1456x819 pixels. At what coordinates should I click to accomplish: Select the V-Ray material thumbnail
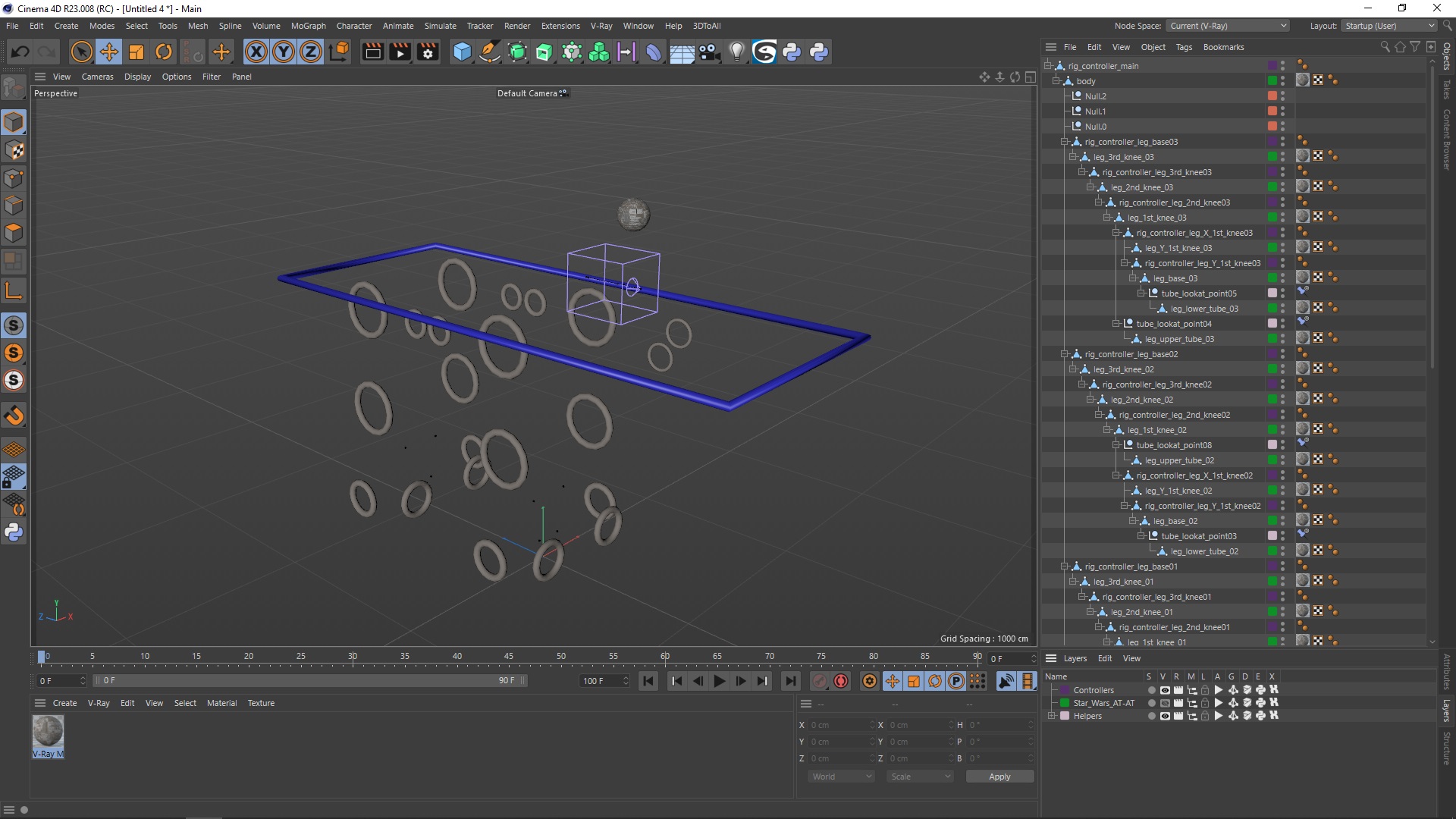point(48,733)
